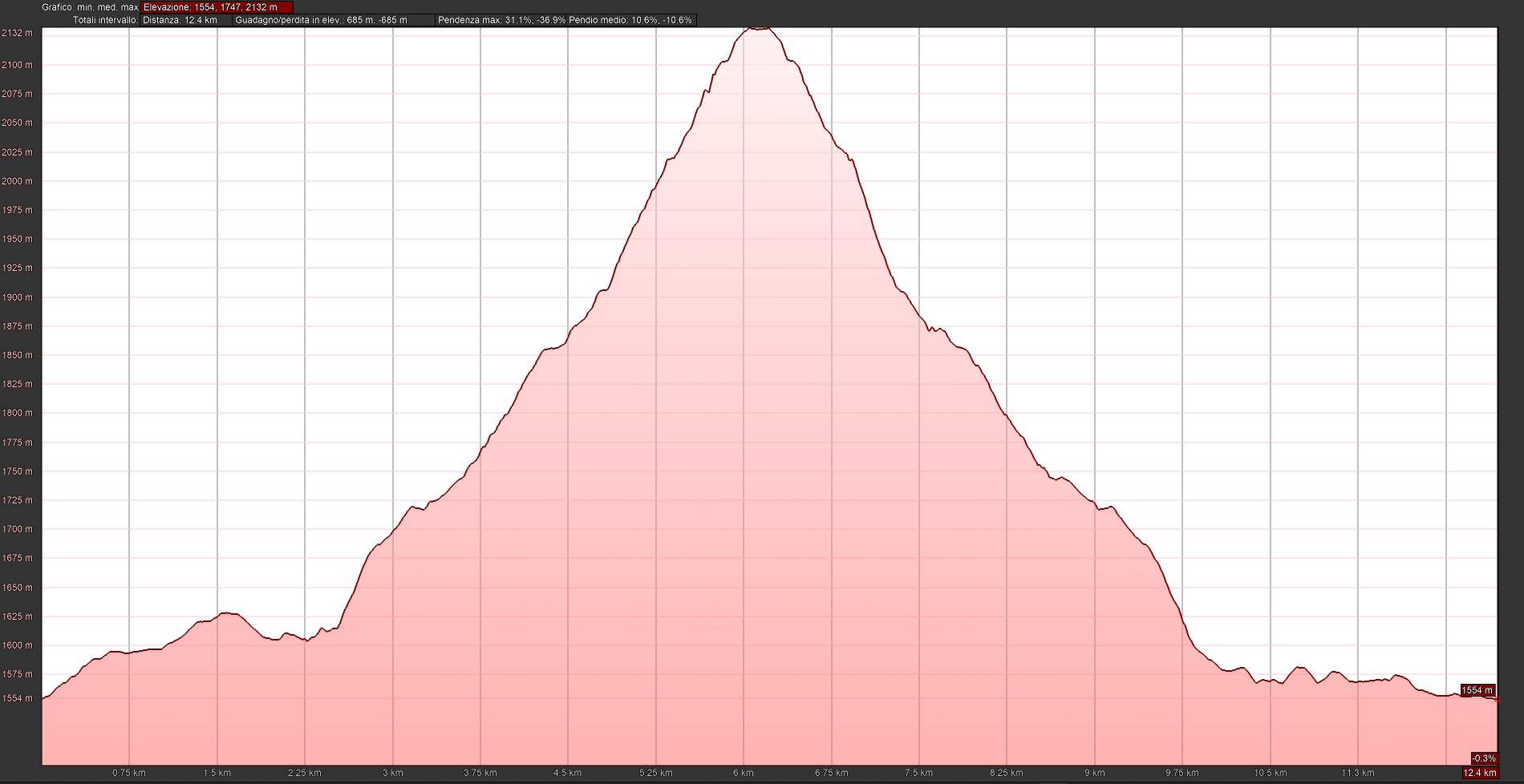This screenshot has height=784, width=1524.
Task: Click the Pendio medio percentage text
Action: point(630,20)
